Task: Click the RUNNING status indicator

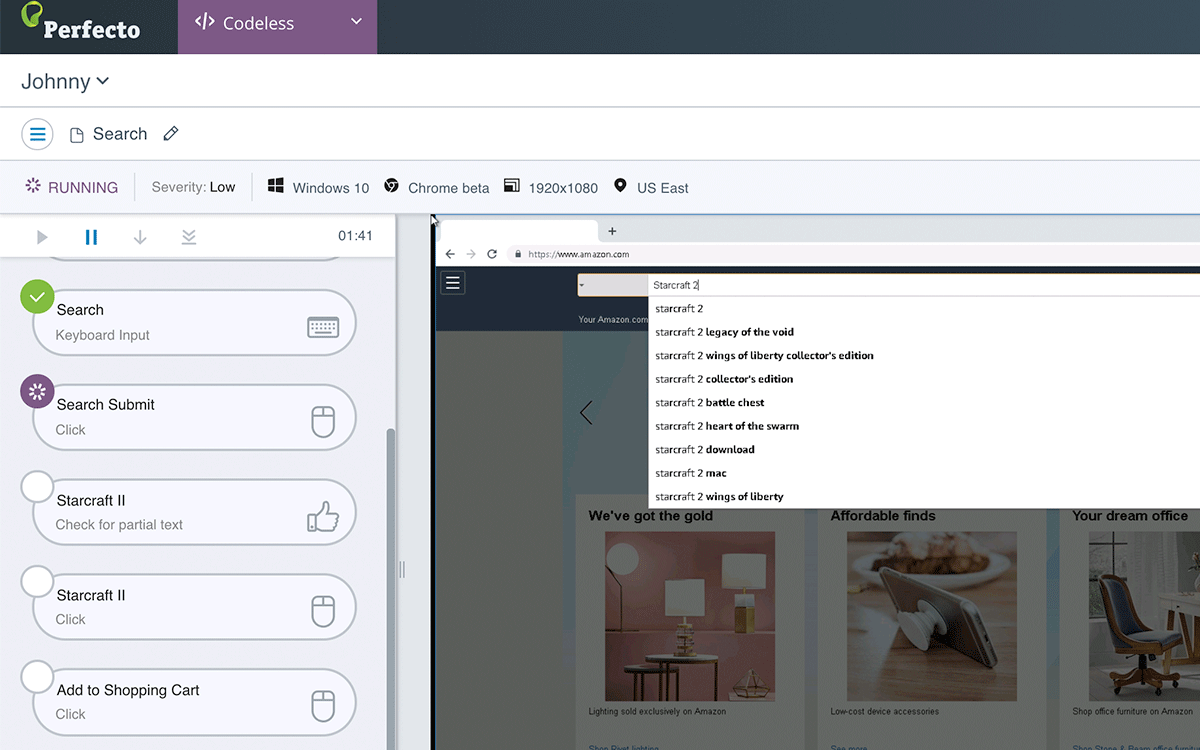Action: (72, 187)
